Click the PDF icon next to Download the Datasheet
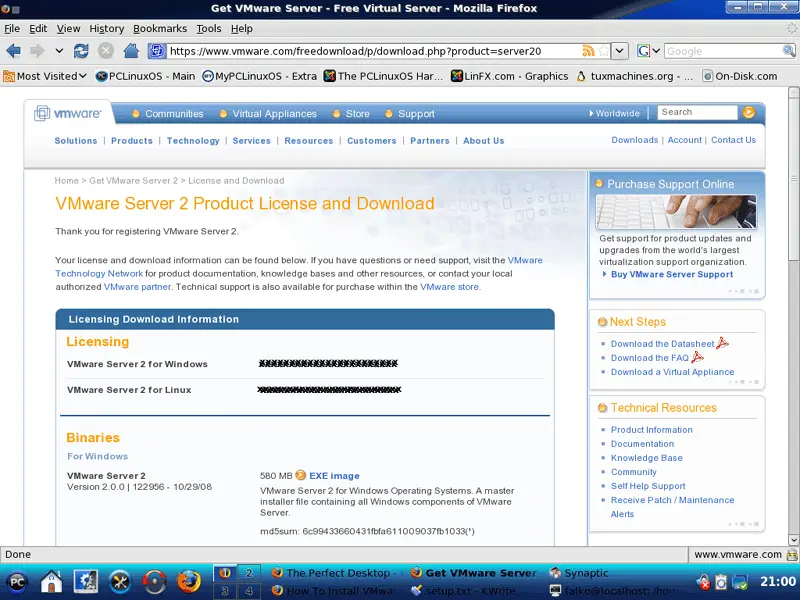The image size is (800, 600). coord(722,343)
